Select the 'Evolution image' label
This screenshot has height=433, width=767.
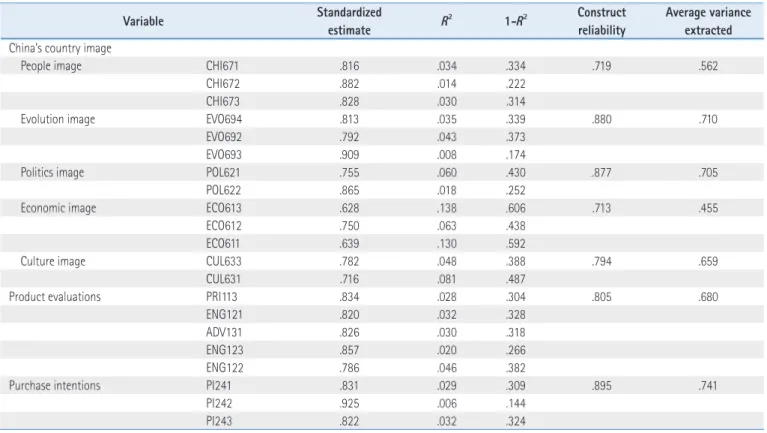(58, 119)
